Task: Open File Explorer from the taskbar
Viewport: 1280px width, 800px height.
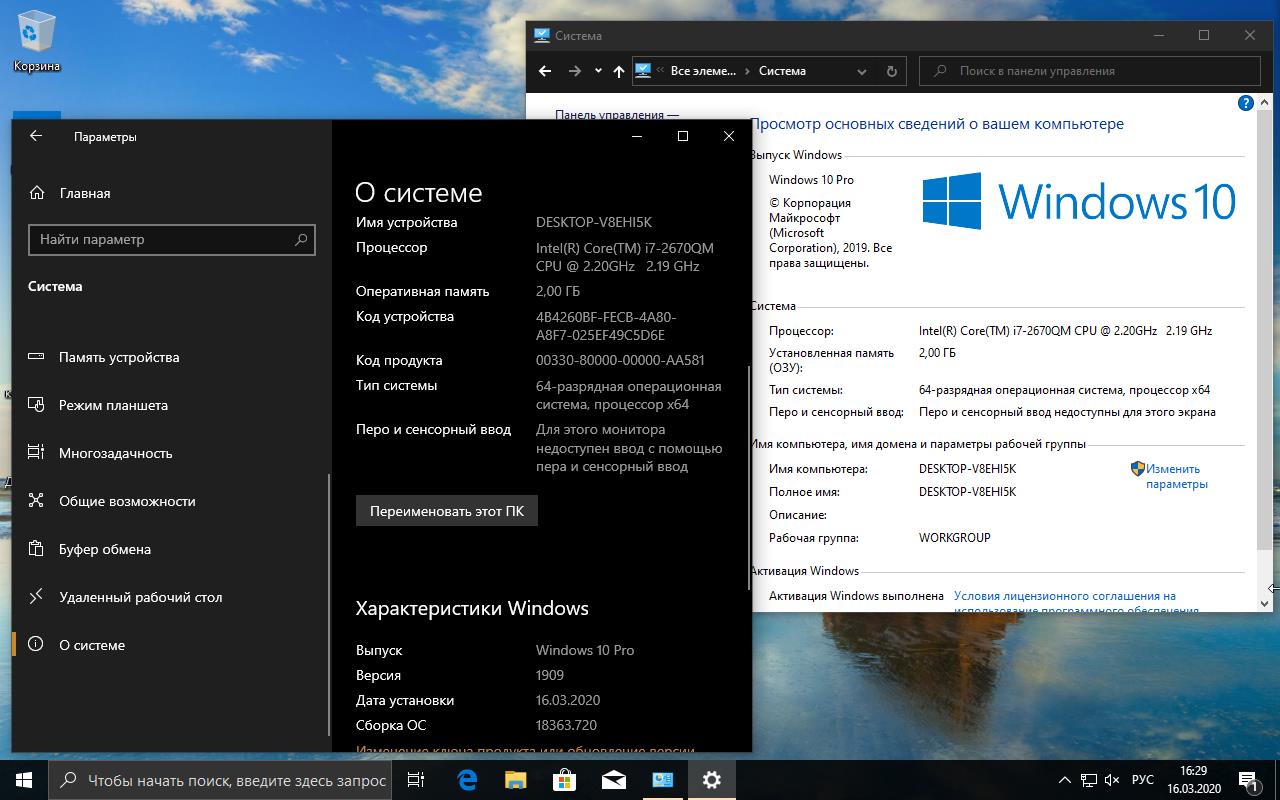Action: 515,779
